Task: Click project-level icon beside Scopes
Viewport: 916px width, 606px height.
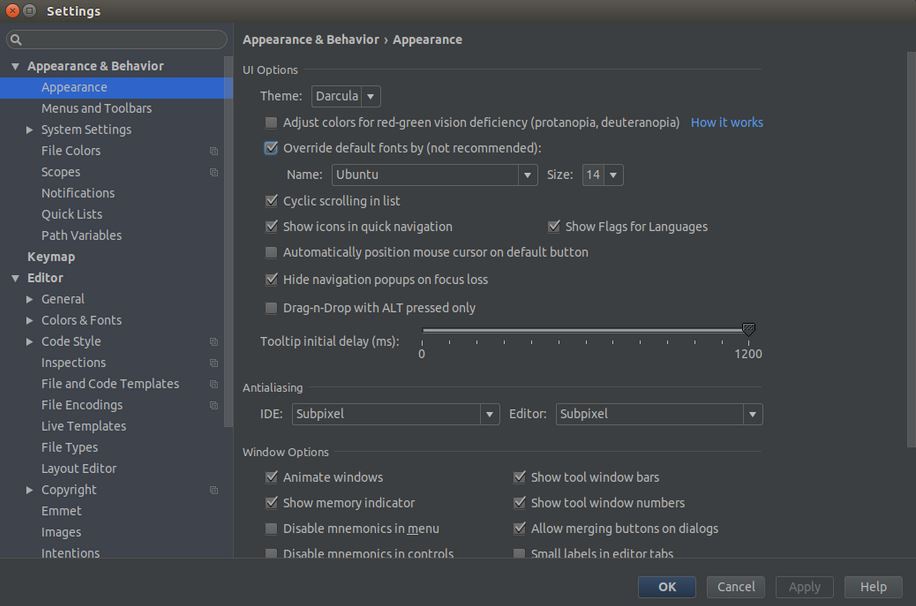Action: point(214,172)
